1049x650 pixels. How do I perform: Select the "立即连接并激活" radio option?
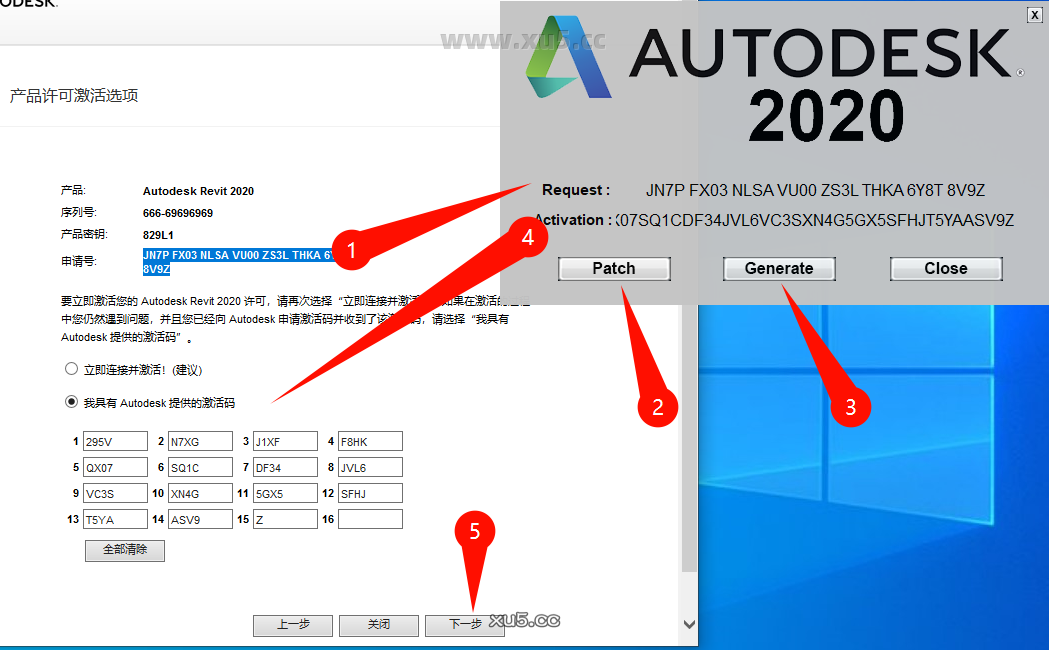(x=71, y=368)
